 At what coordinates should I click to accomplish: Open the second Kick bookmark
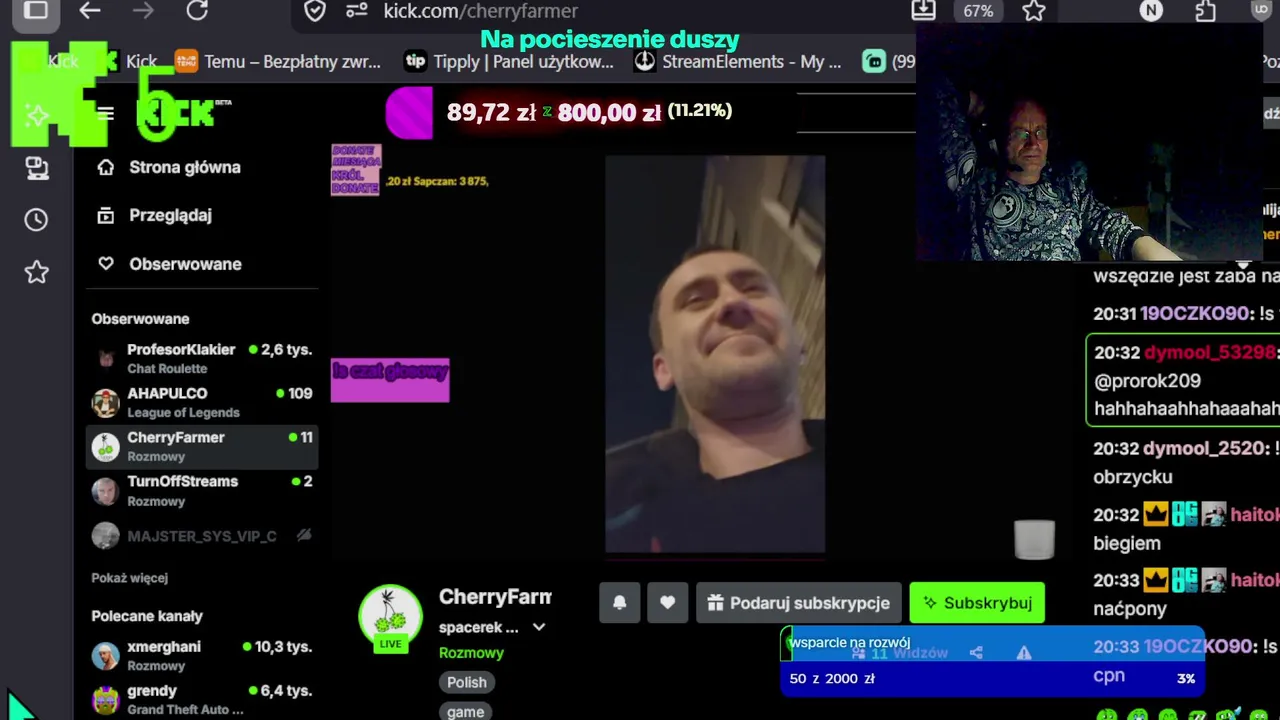[x=127, y=62]
